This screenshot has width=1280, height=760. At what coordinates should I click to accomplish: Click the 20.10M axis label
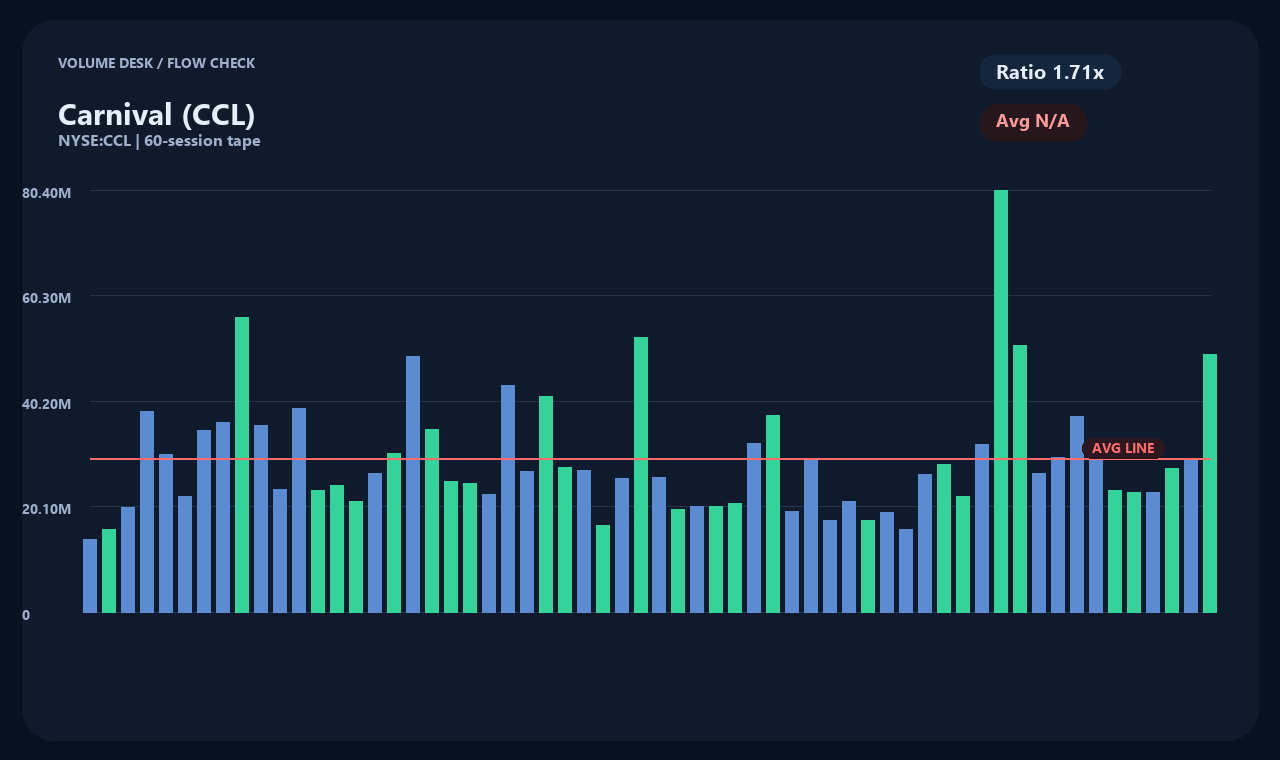47,509
